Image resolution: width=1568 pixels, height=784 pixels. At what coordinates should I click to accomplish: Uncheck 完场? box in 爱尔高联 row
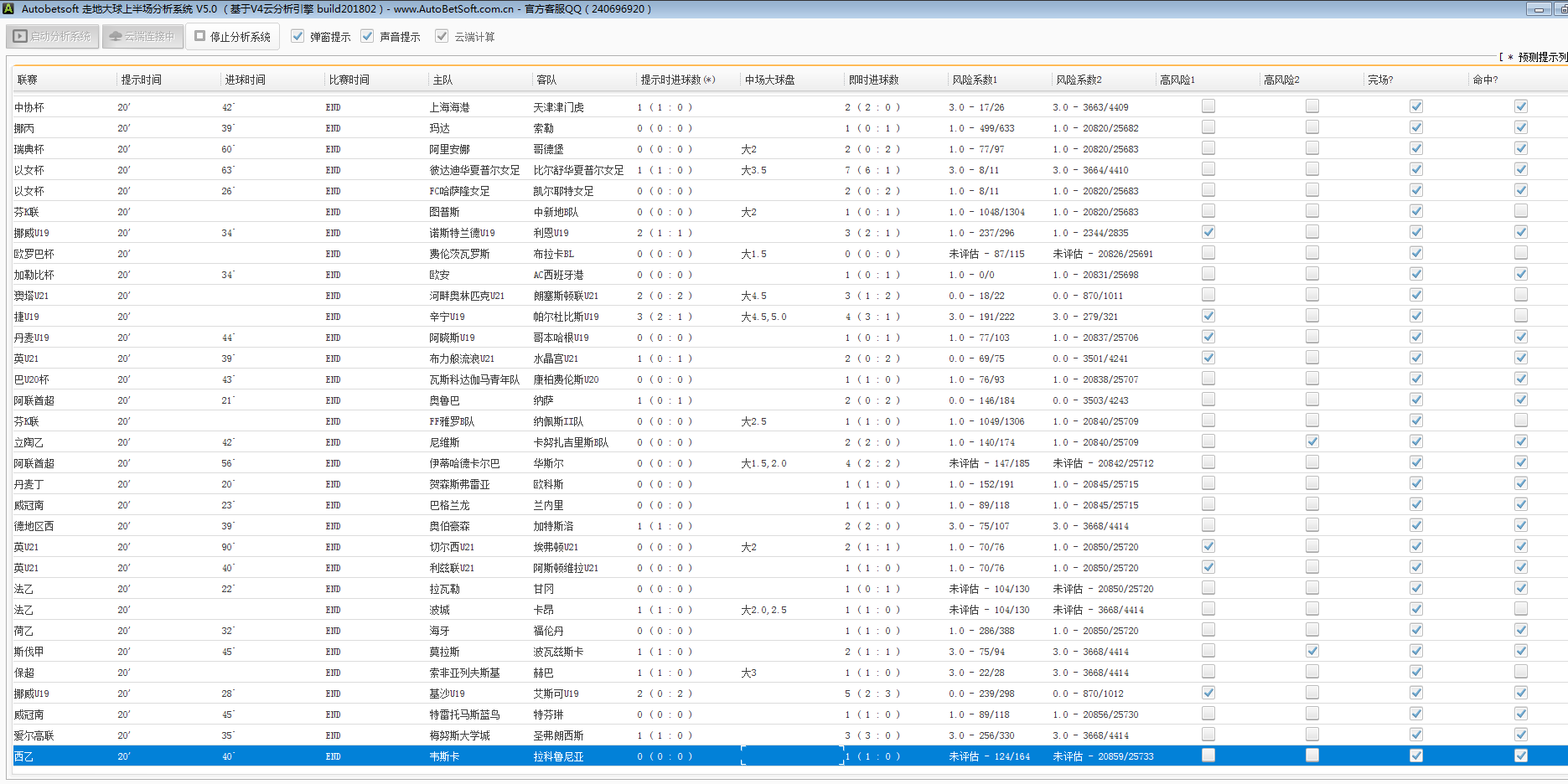pos(1415,735)
